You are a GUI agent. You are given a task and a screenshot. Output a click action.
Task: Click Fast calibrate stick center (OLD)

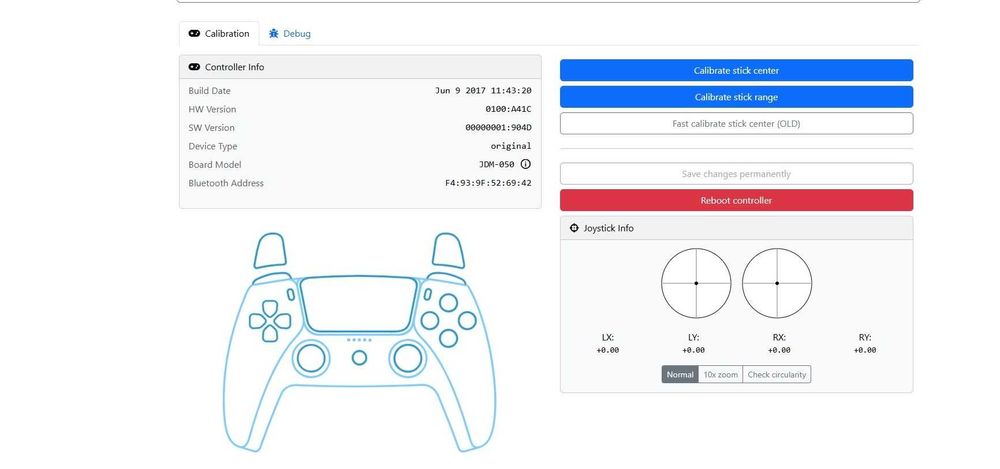click(737, 124)
